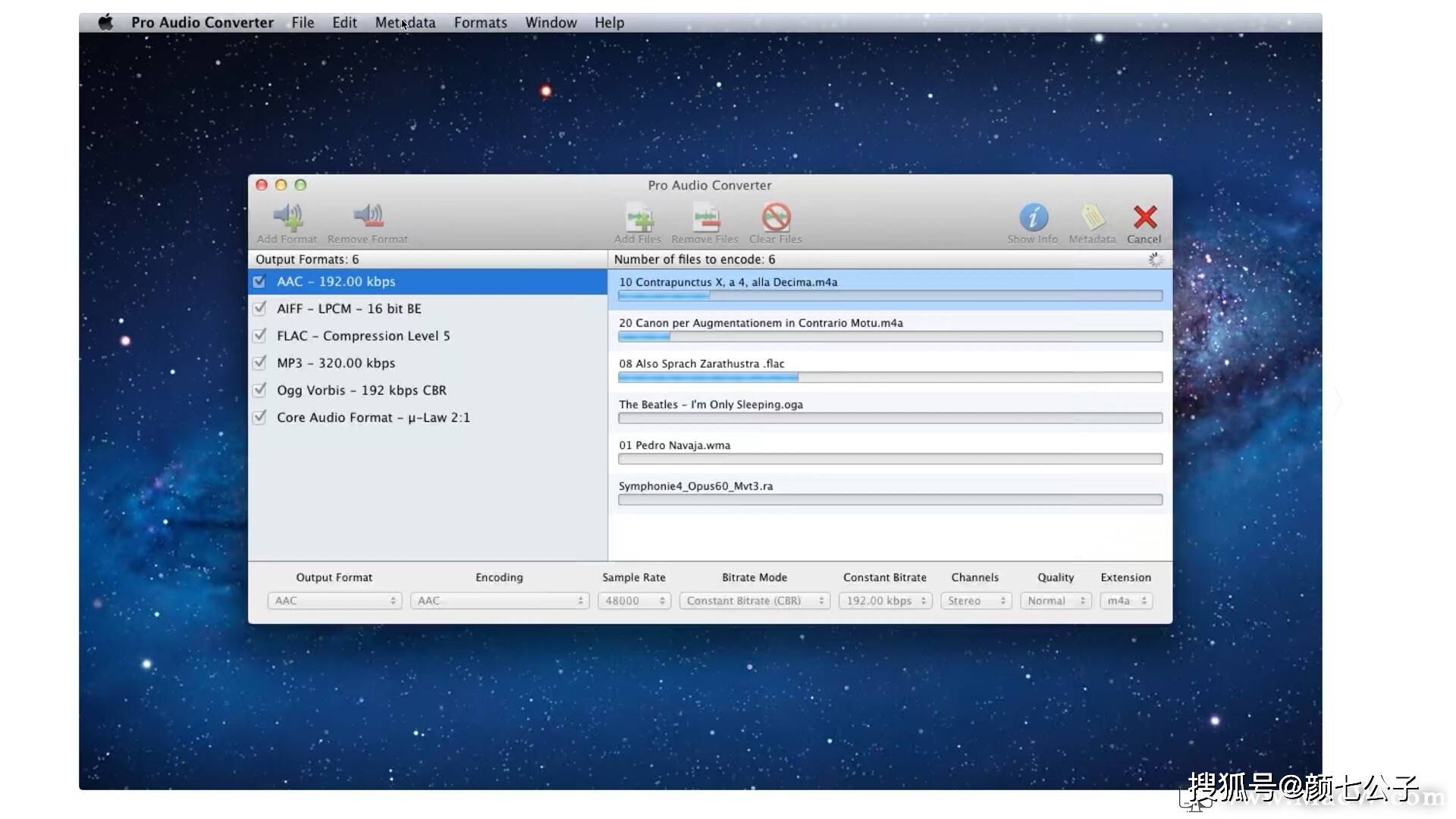1456x819 pixels.
Task: Open the Output Format AAC dropdown
Action: pyautogui.click(x=334, y=601)
